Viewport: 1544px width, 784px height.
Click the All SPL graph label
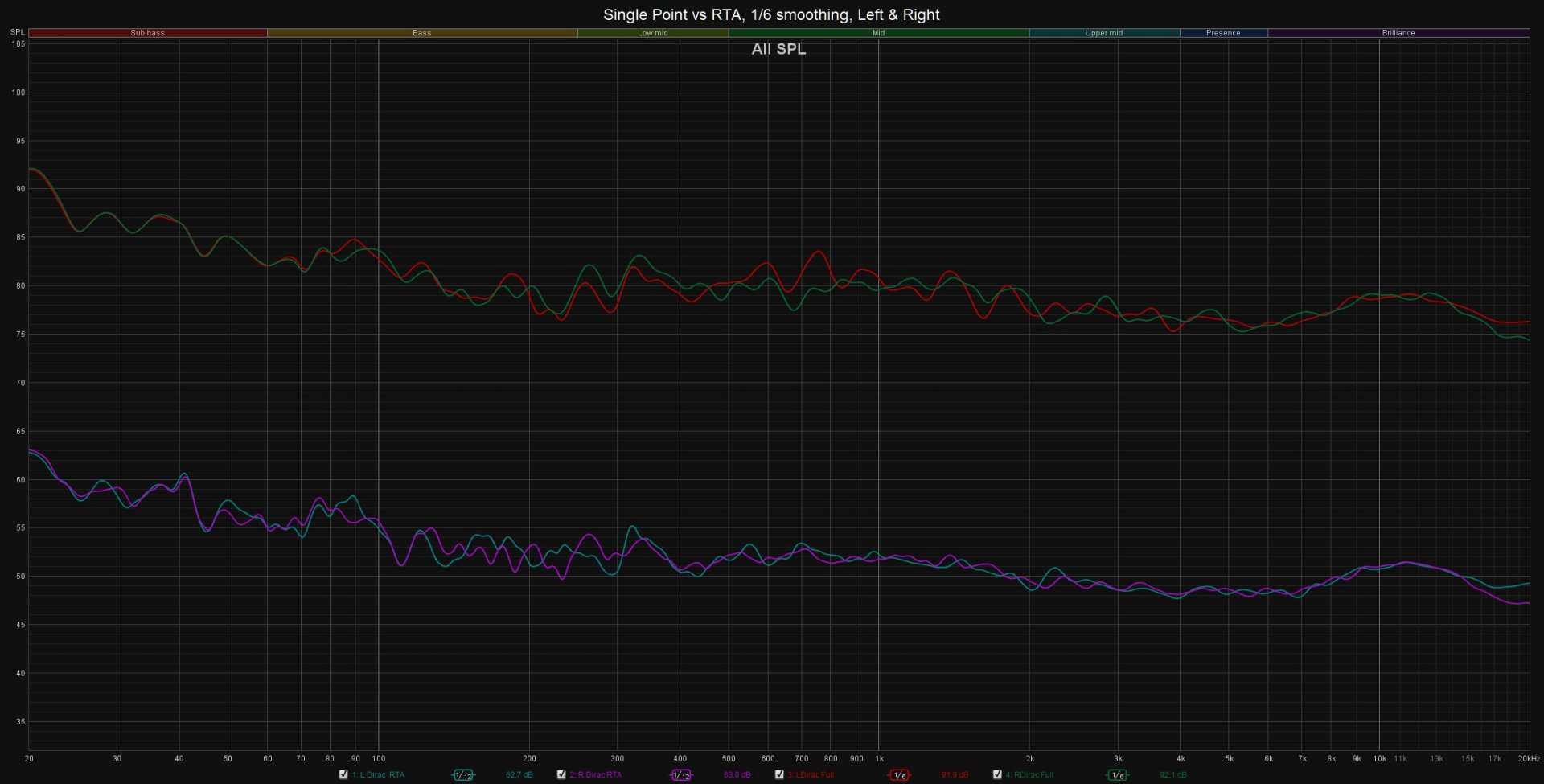click(778, 49)
